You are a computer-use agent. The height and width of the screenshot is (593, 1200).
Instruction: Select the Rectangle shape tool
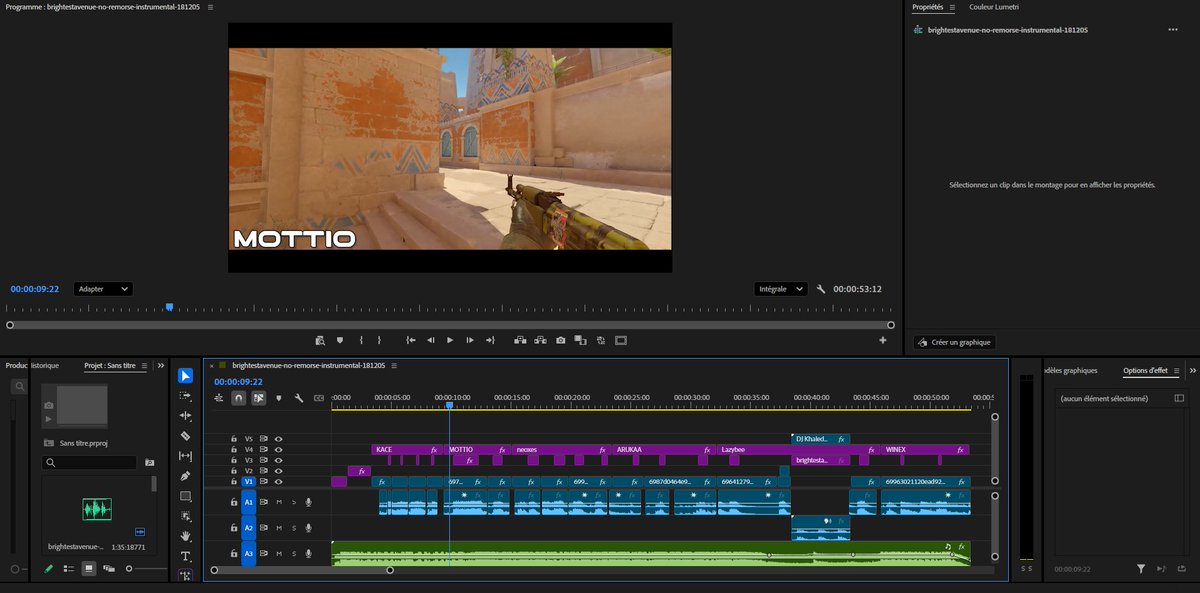pyautogui.click(x=186, y=496)
